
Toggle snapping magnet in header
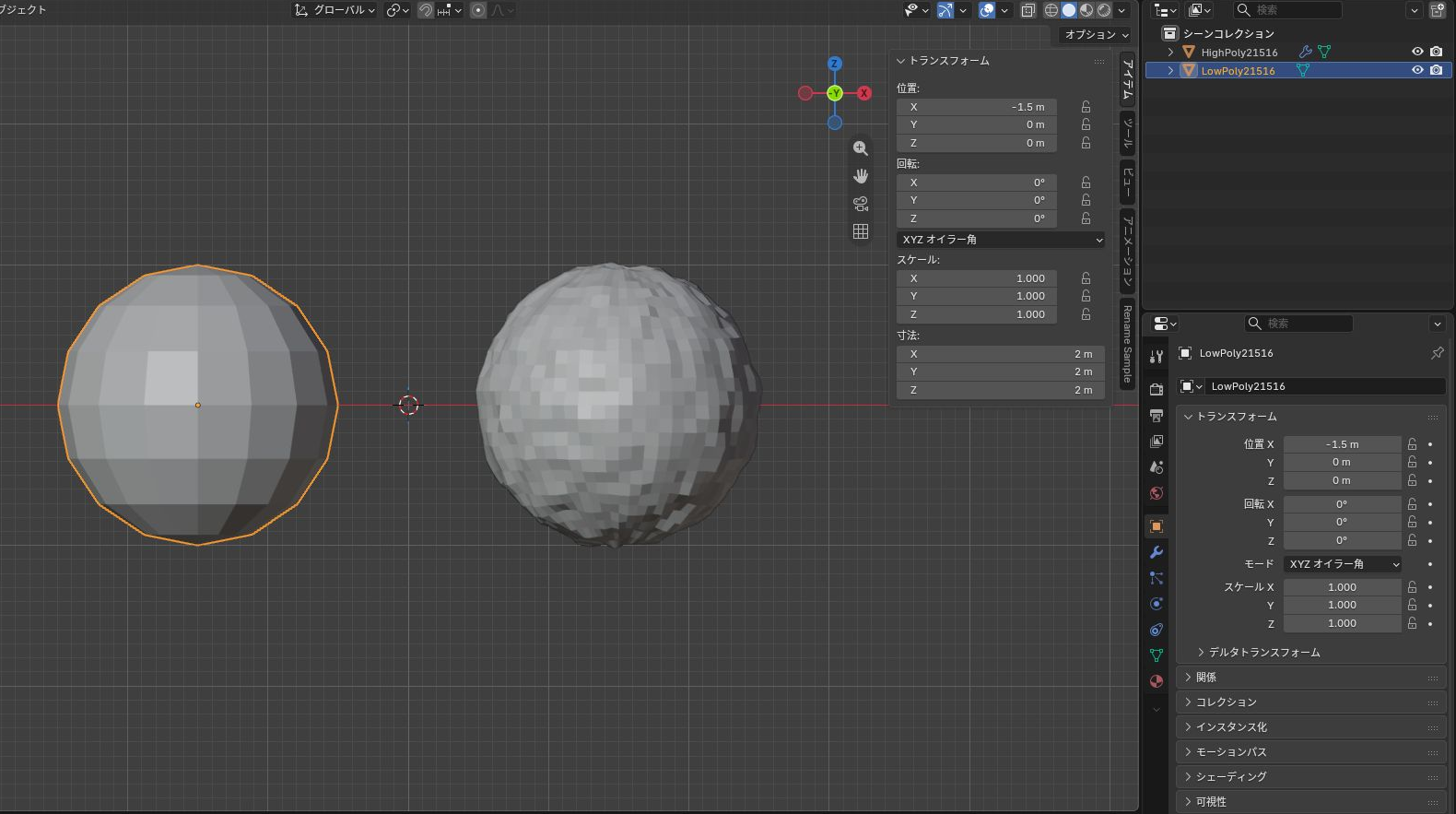(x=425, y=10)
